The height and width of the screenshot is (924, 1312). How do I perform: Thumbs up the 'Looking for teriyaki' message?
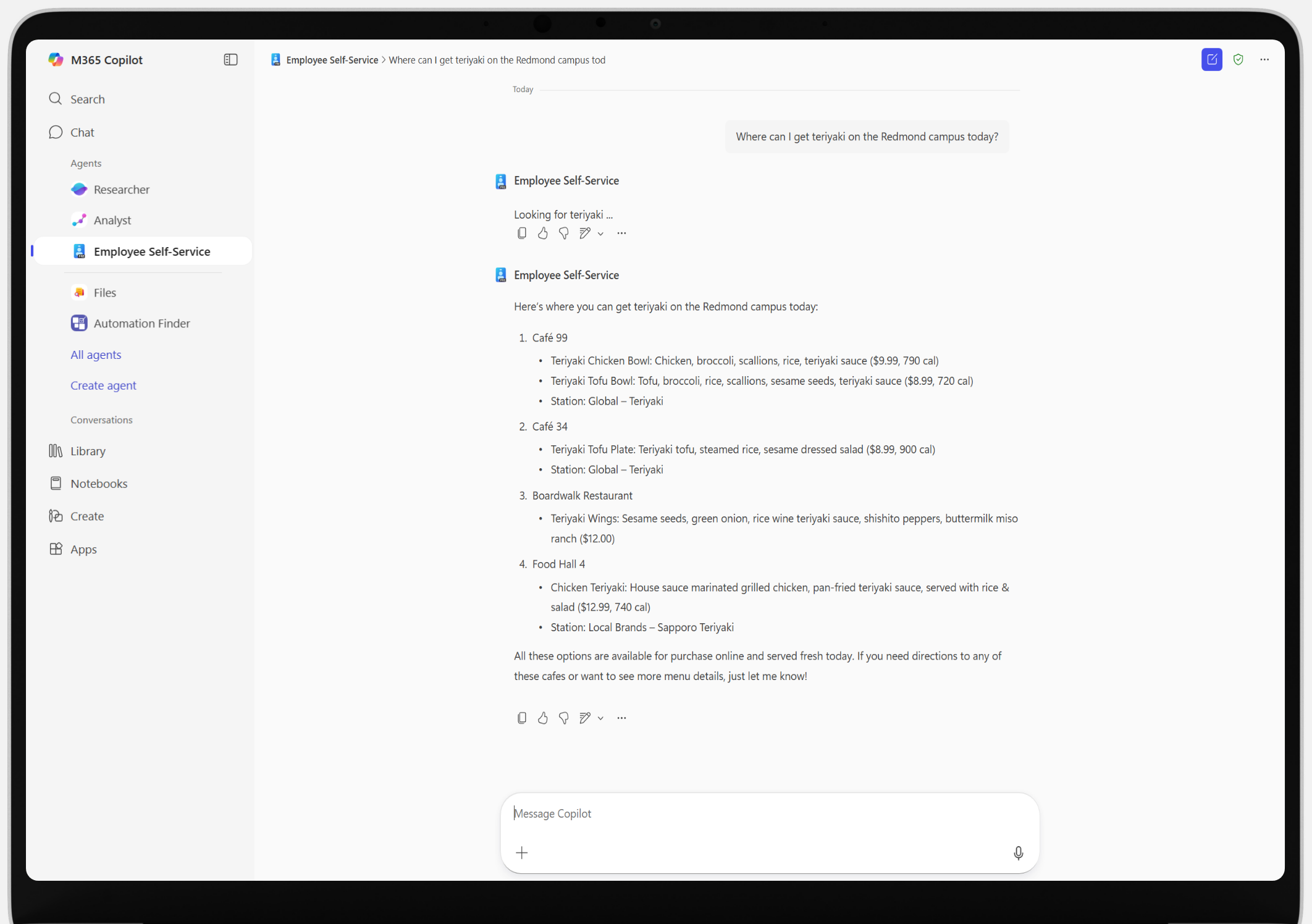coord(543,233)
